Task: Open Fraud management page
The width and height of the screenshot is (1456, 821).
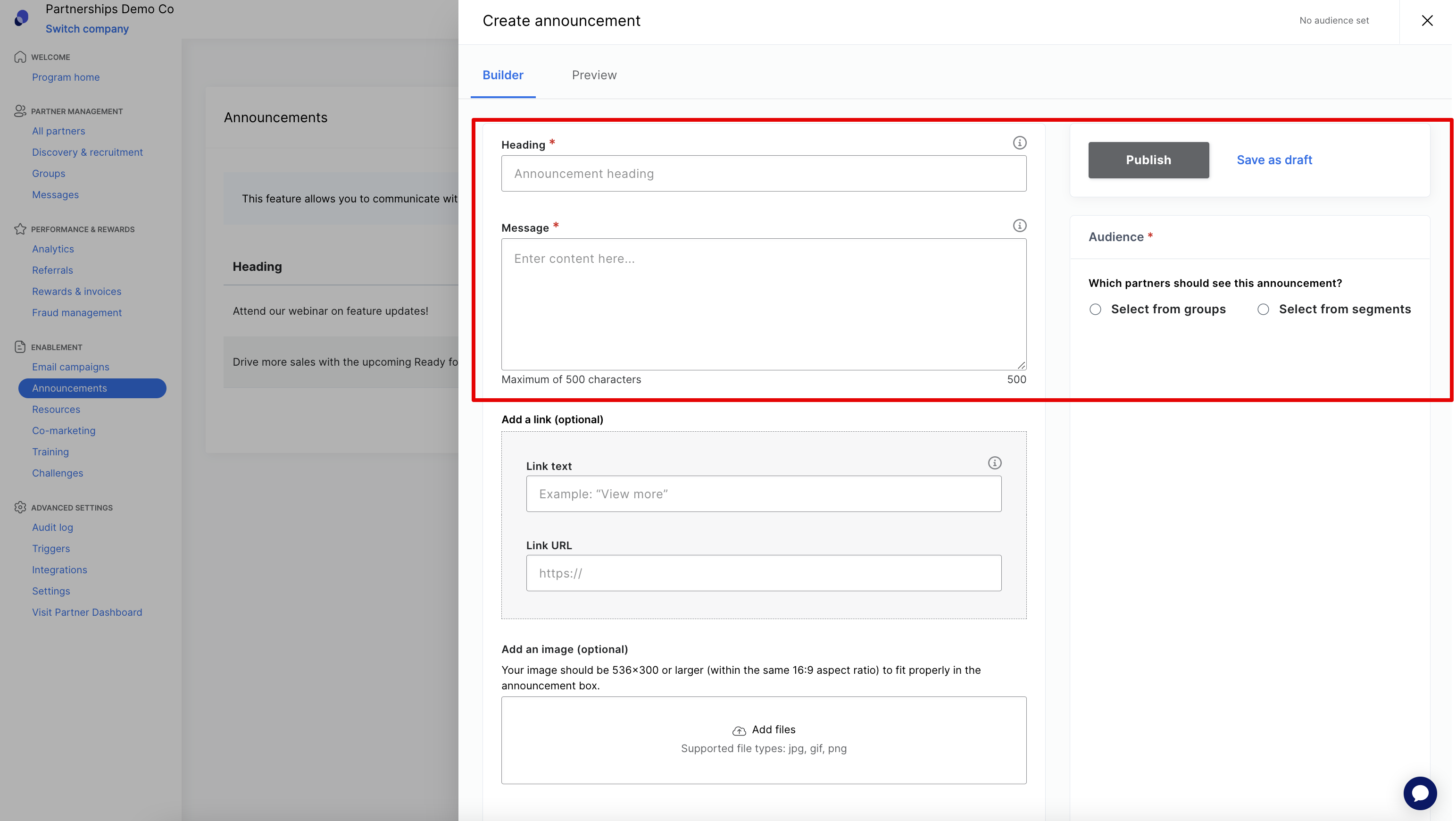Action: pos(77,313)
